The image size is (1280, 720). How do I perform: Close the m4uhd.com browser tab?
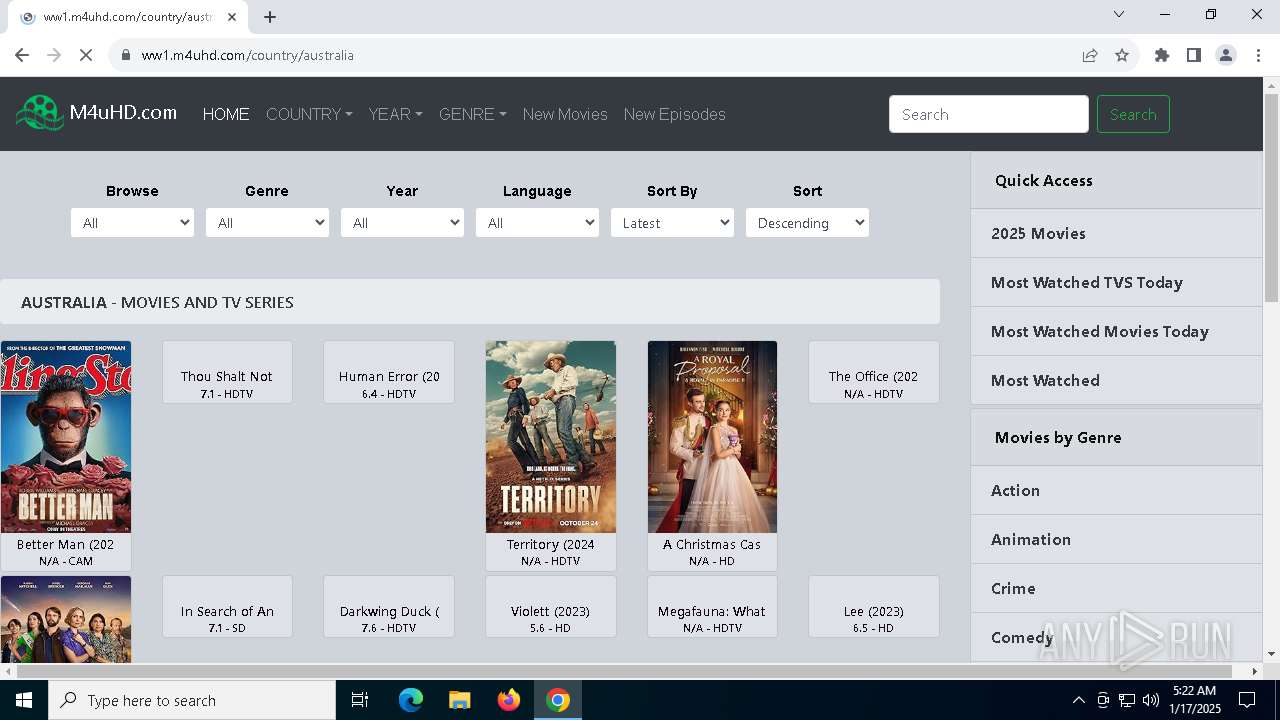coord(232,17)
